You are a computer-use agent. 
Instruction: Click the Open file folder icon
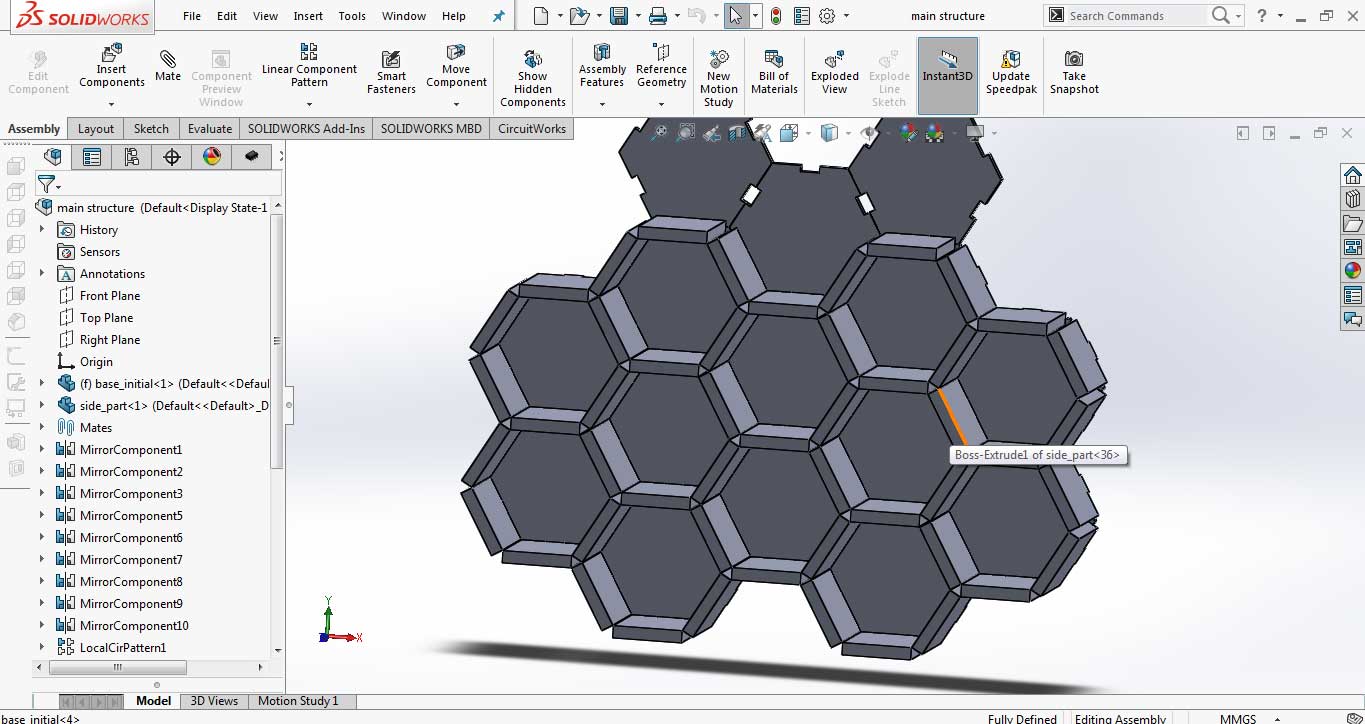click(x=578, y=16)
